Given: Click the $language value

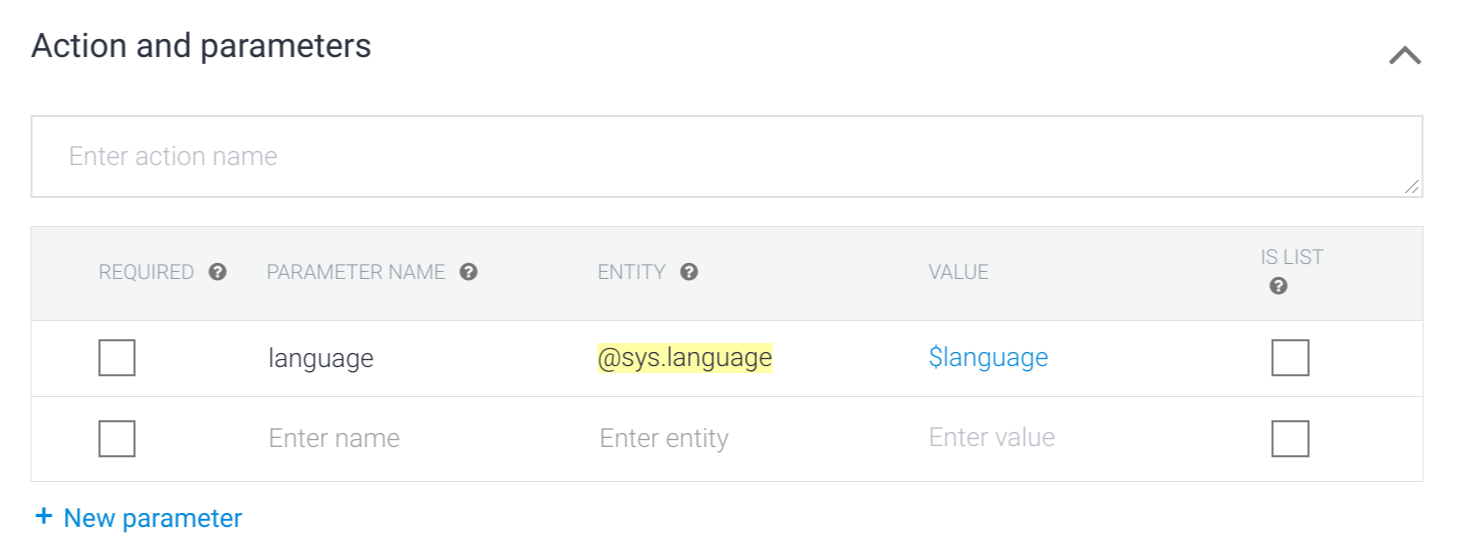Looking at the screenshot, I should (988, 358).
